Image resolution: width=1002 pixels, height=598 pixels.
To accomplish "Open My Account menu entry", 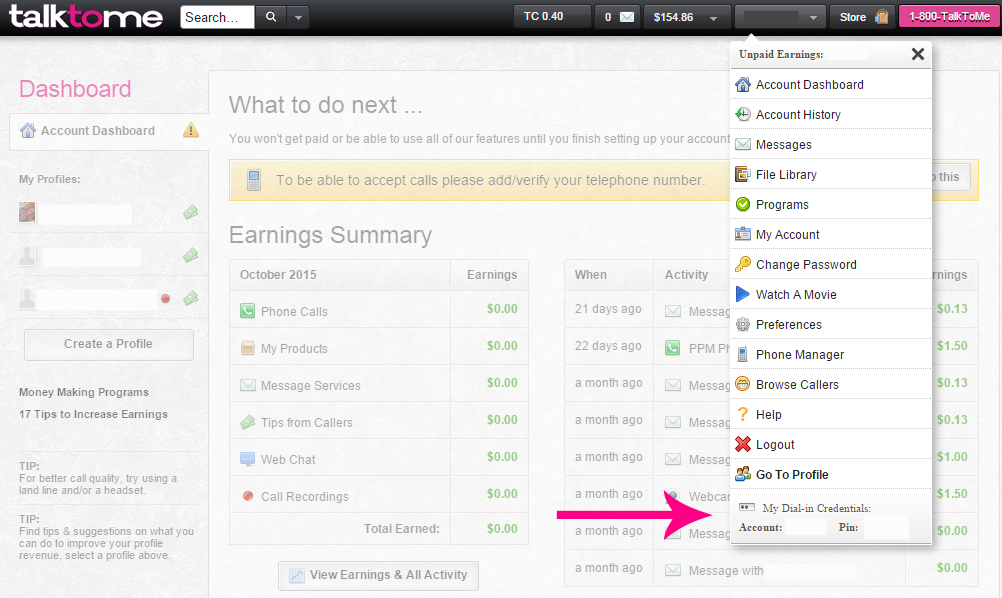I will tap(831, 234).
